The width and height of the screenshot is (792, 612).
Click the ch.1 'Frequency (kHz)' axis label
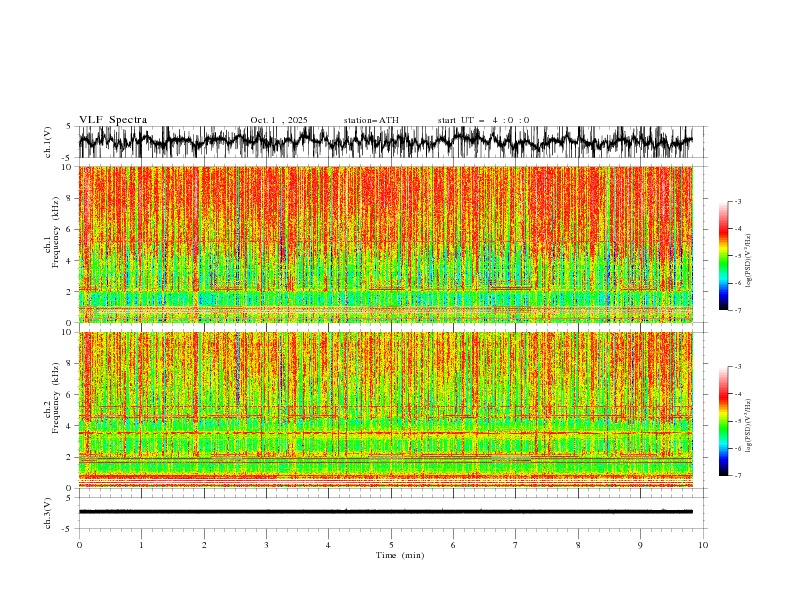56,233
